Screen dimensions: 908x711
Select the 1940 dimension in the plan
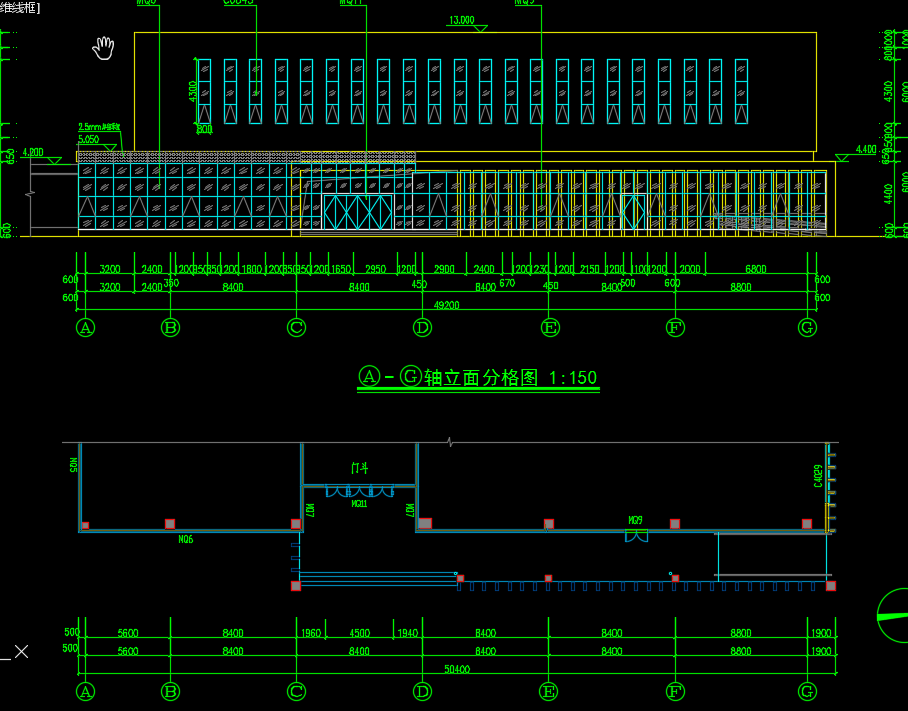point(408,633)
